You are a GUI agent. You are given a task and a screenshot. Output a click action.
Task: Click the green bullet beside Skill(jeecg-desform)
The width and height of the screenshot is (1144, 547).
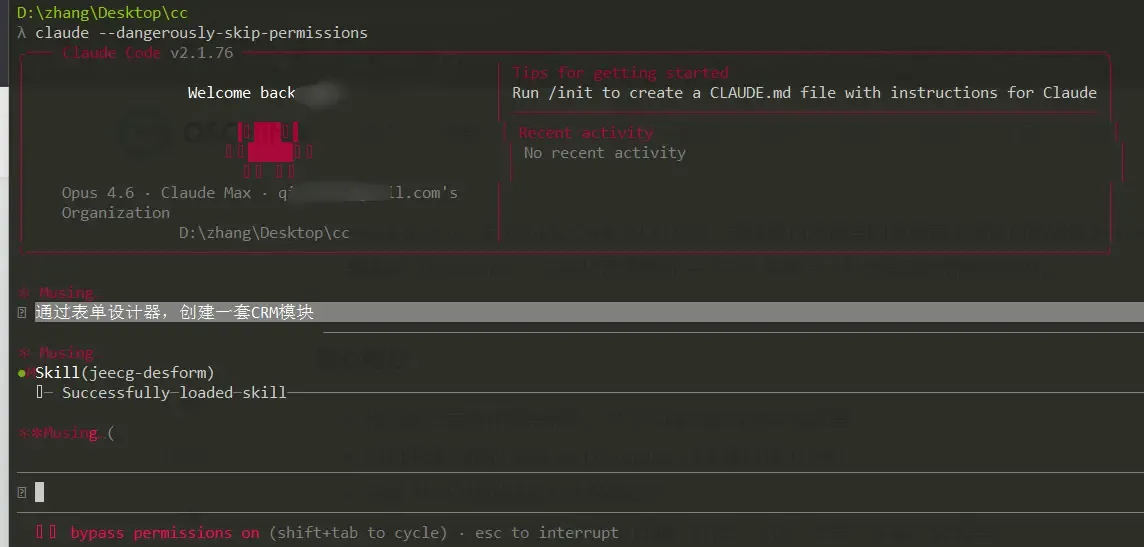coord(22,373)
